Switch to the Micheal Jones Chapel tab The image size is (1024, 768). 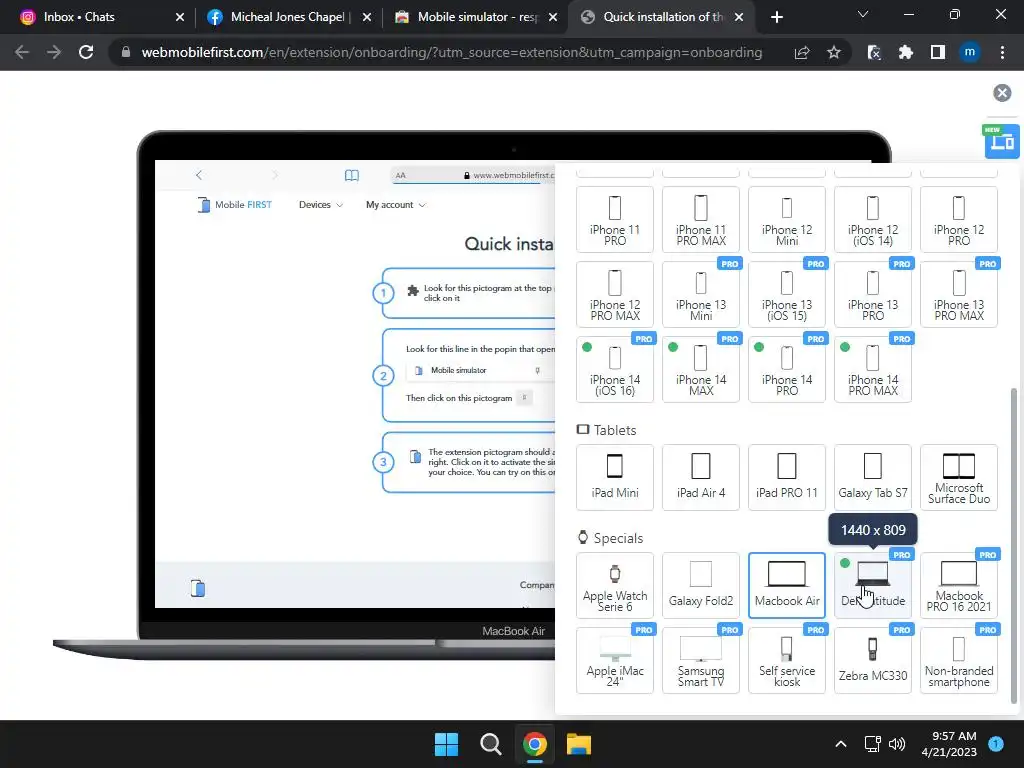tap(287, 17)
